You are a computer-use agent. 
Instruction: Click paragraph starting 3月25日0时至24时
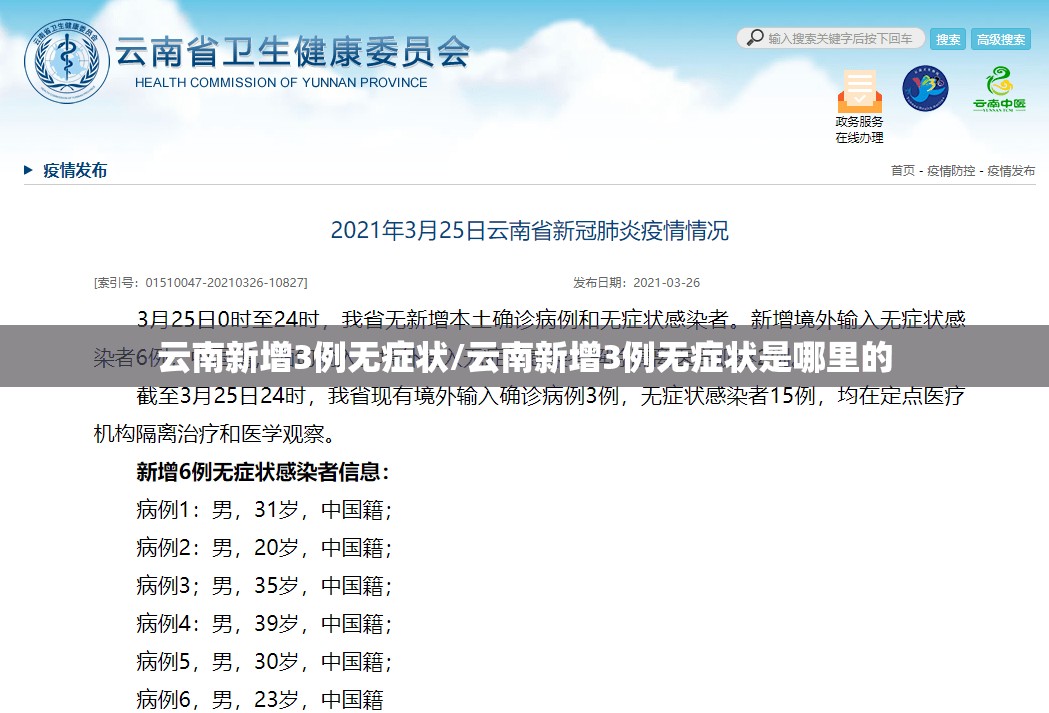tap(529, 338)
